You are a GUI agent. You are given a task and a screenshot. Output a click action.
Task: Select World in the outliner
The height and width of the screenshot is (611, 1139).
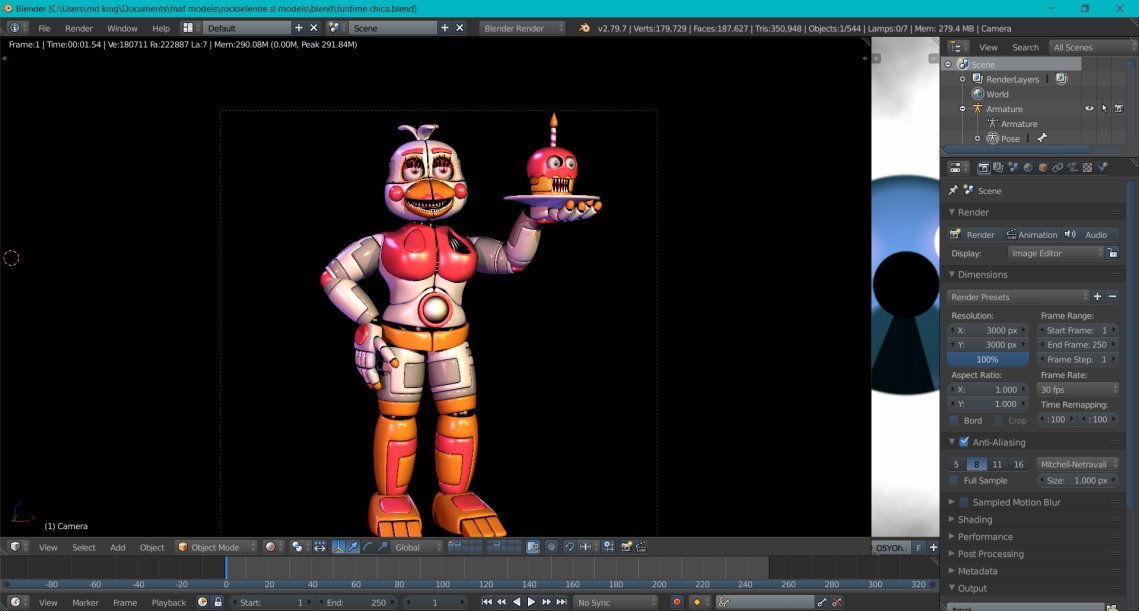click(x=997, y=94)
